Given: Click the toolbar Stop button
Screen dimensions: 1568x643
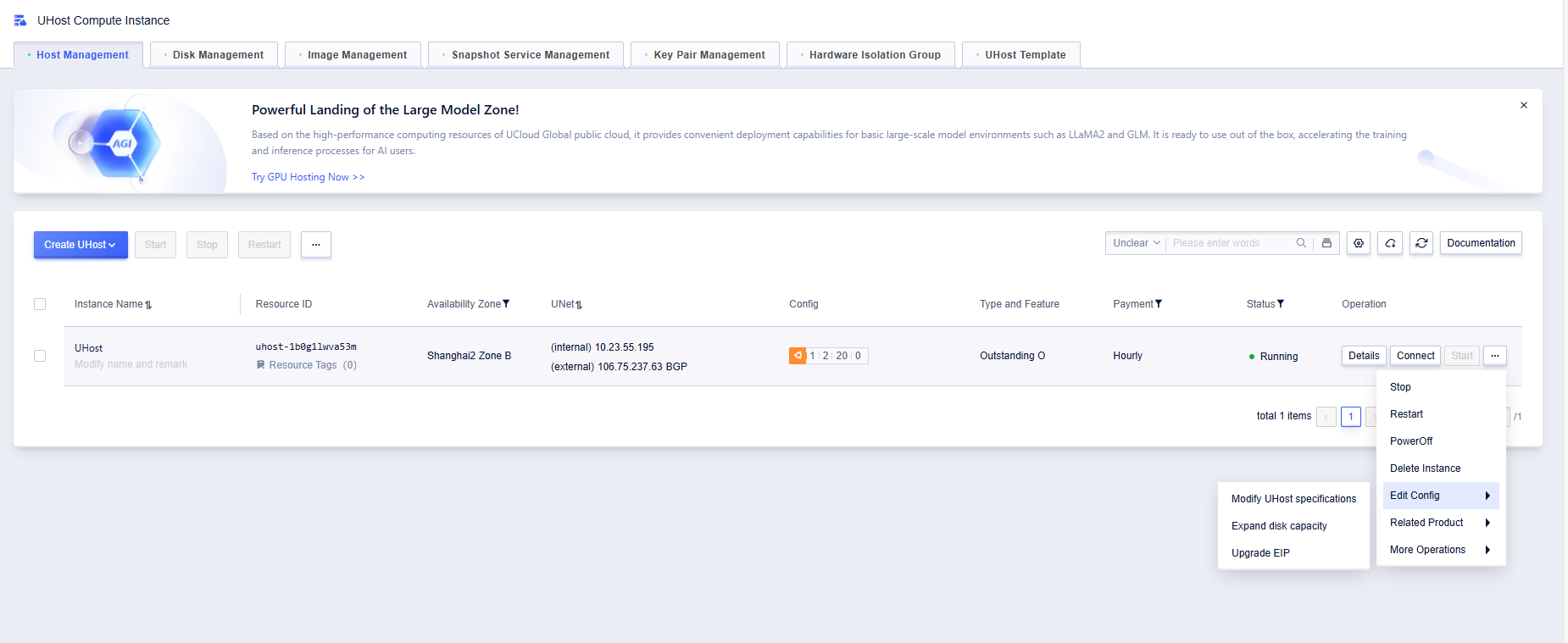Looking at the screenshot, I should [207, 245].
